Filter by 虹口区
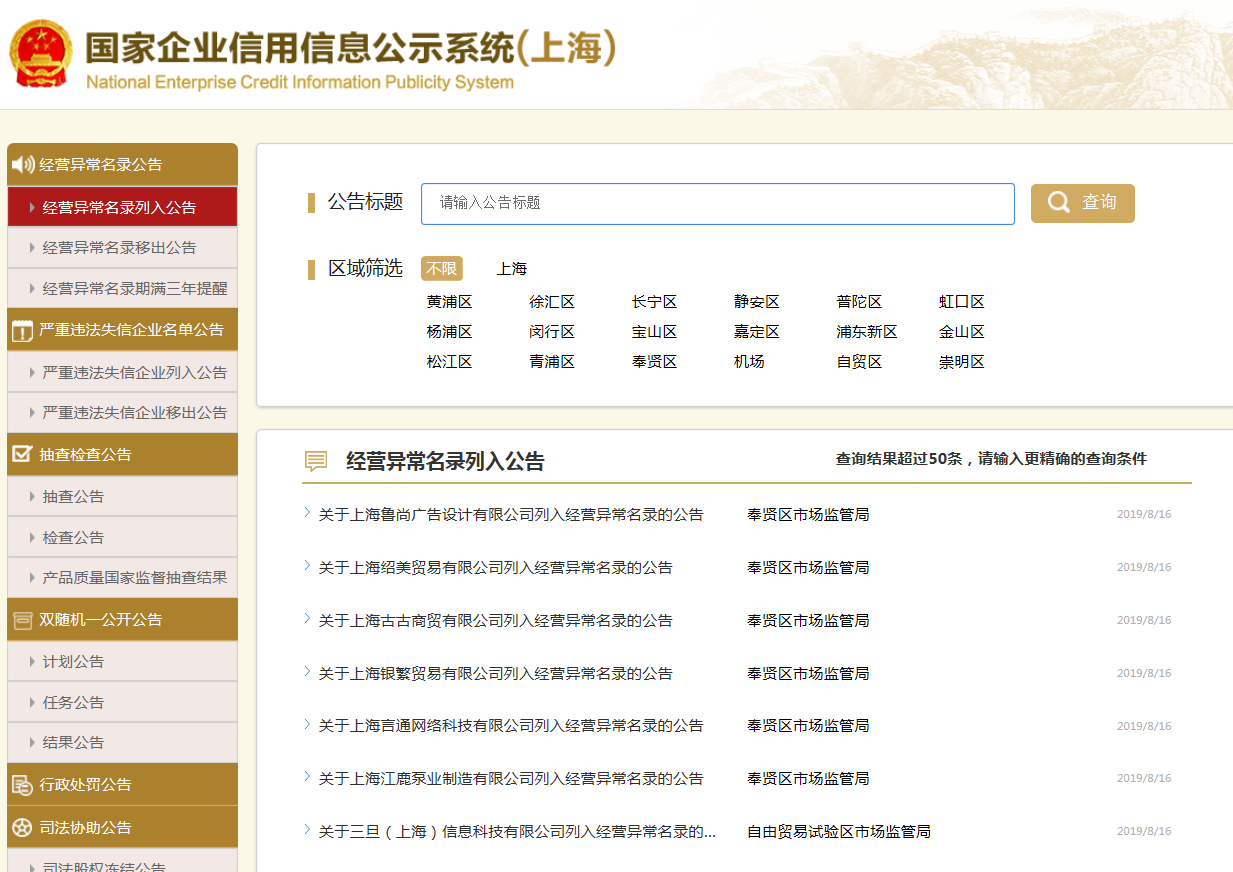This screenshot has height=872, width=1233. 962,302
